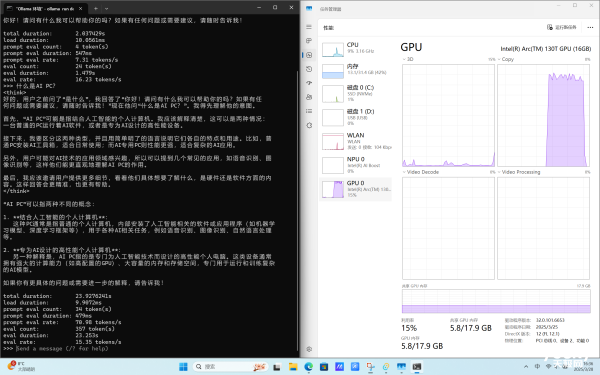Switch to Processes page in Task Manager sidebar
This screenshot has width=600, height=375.
pyautogui.click(x=309, y=41)
